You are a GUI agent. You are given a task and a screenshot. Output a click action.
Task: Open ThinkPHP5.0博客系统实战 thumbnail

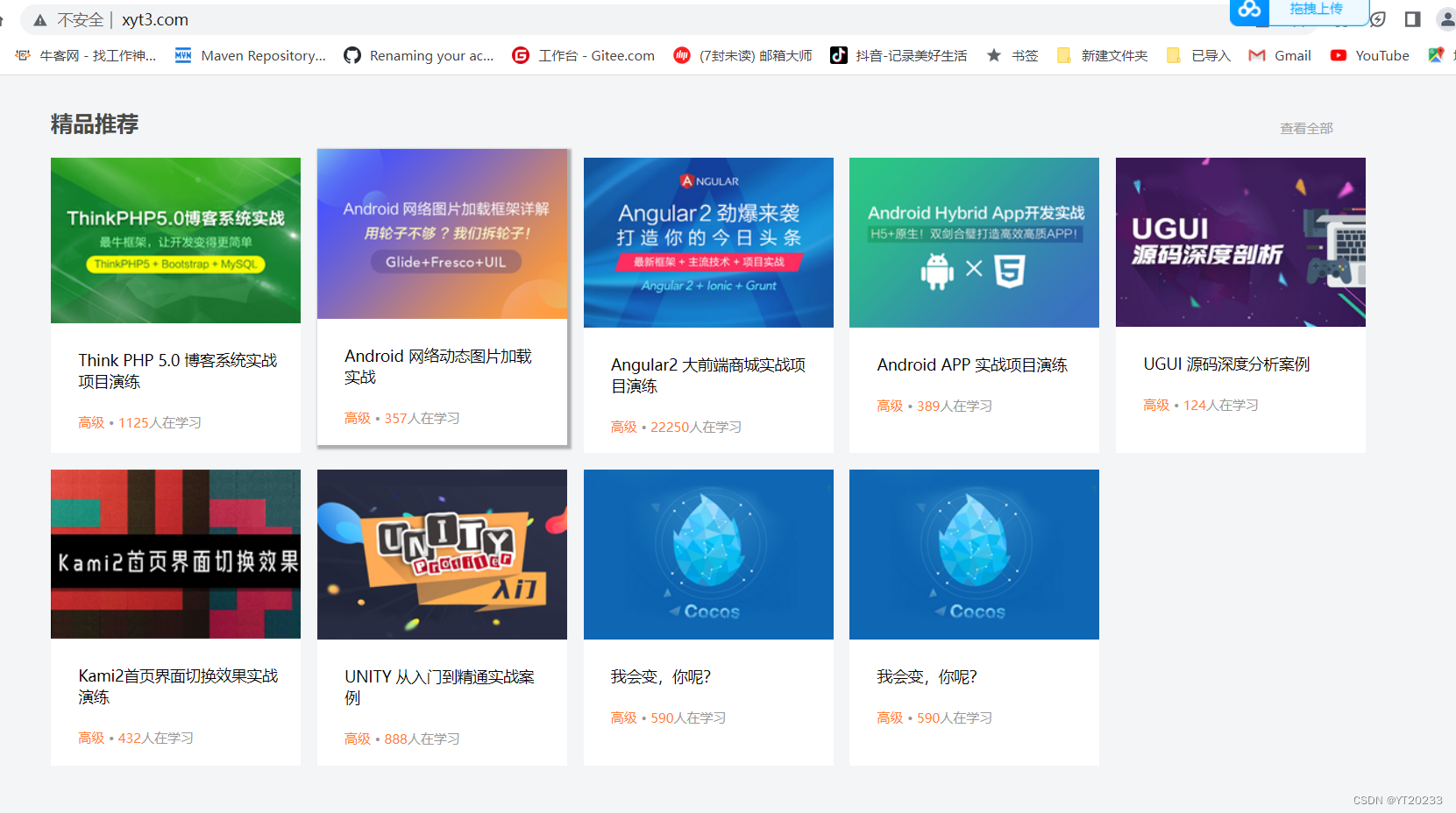point(175,240)
